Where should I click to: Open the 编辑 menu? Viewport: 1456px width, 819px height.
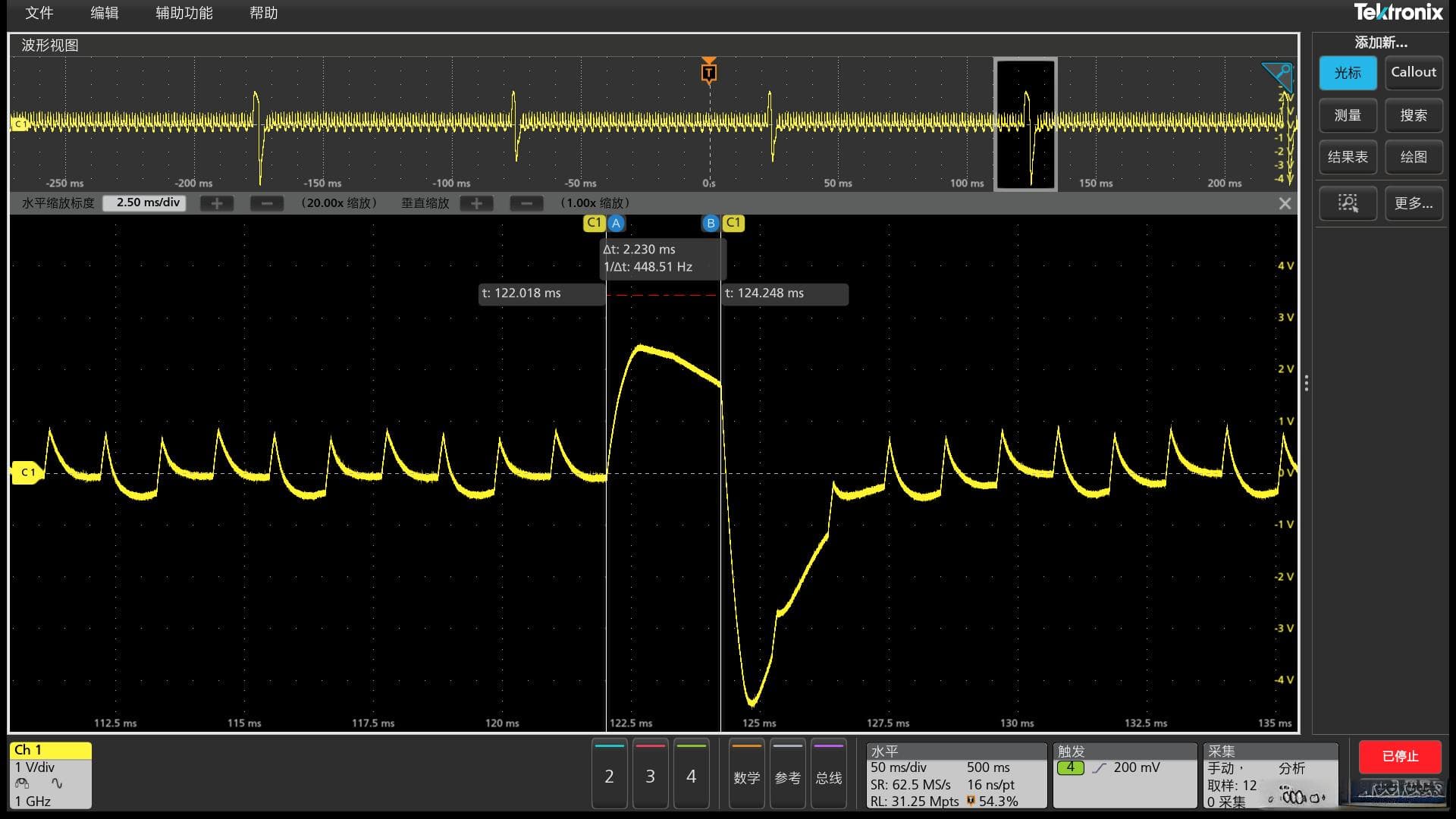105,13
